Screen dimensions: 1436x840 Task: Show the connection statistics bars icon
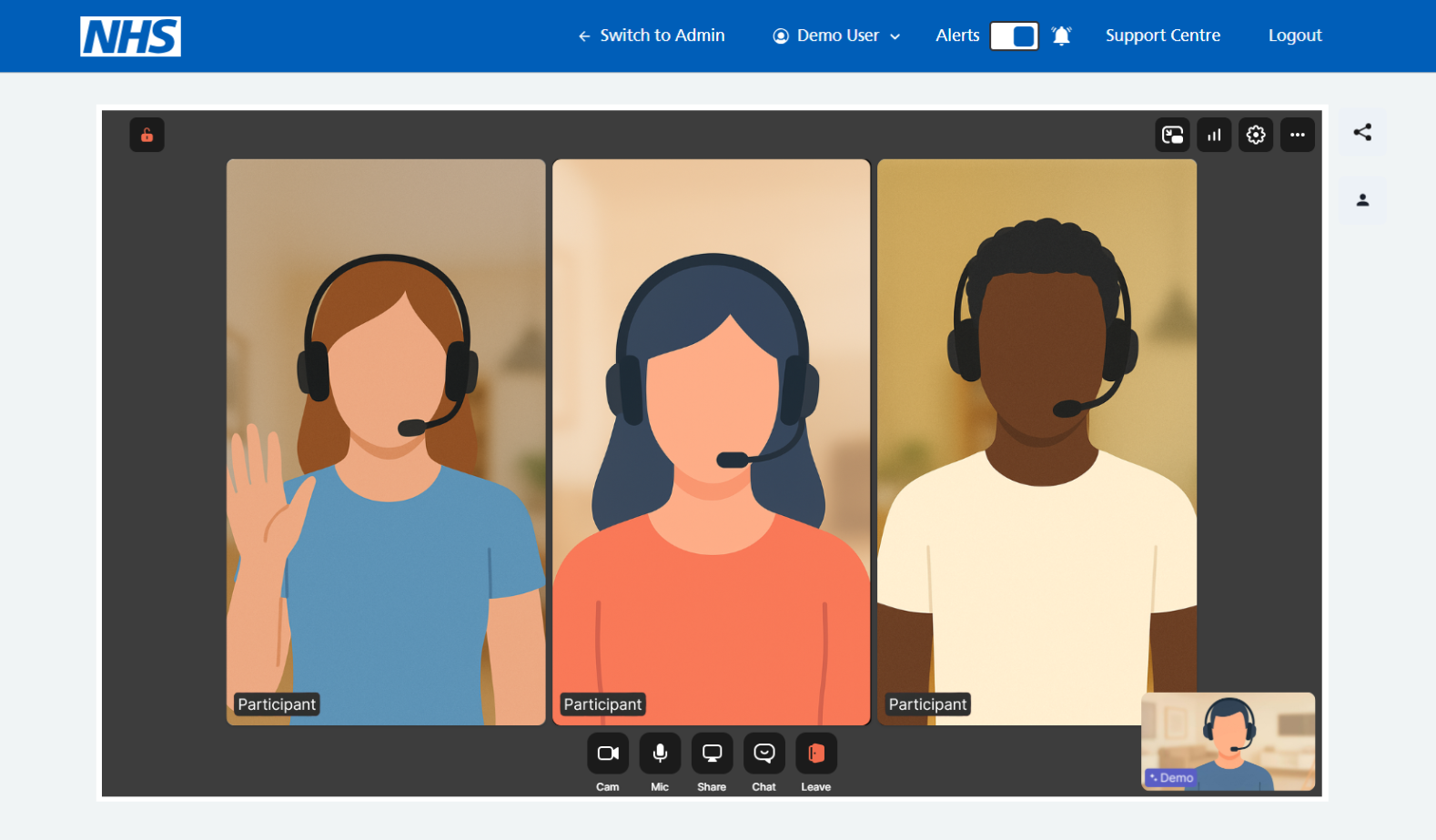(x=1214, y=136)
